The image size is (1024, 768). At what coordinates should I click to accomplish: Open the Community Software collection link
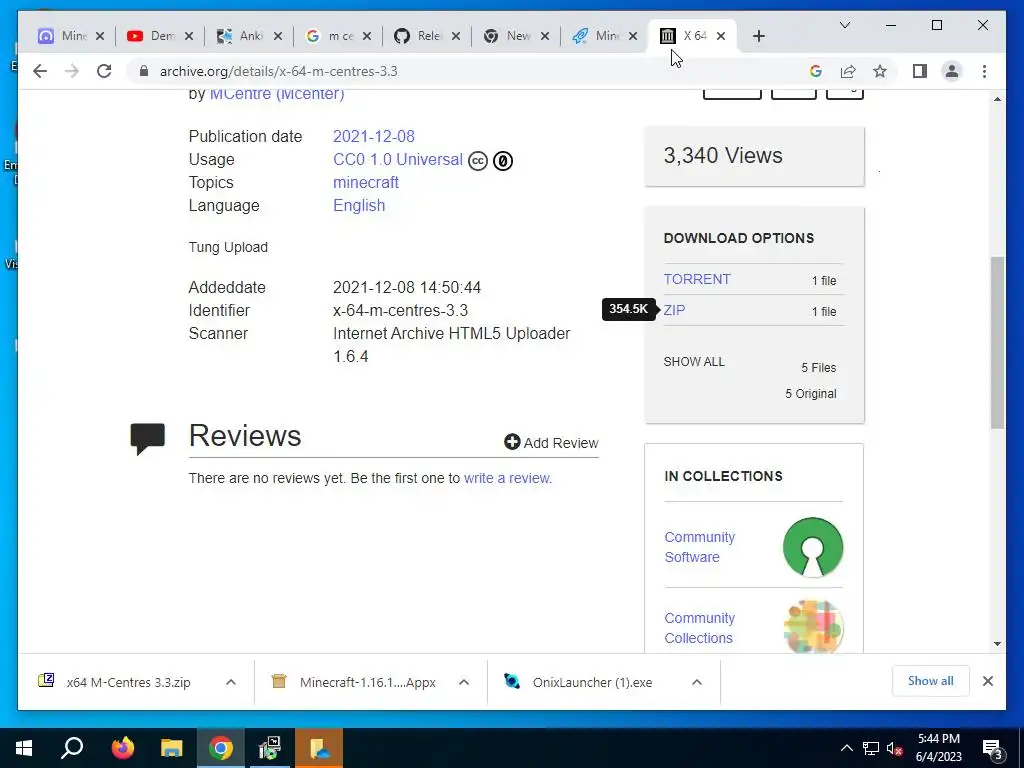point(699,547)
